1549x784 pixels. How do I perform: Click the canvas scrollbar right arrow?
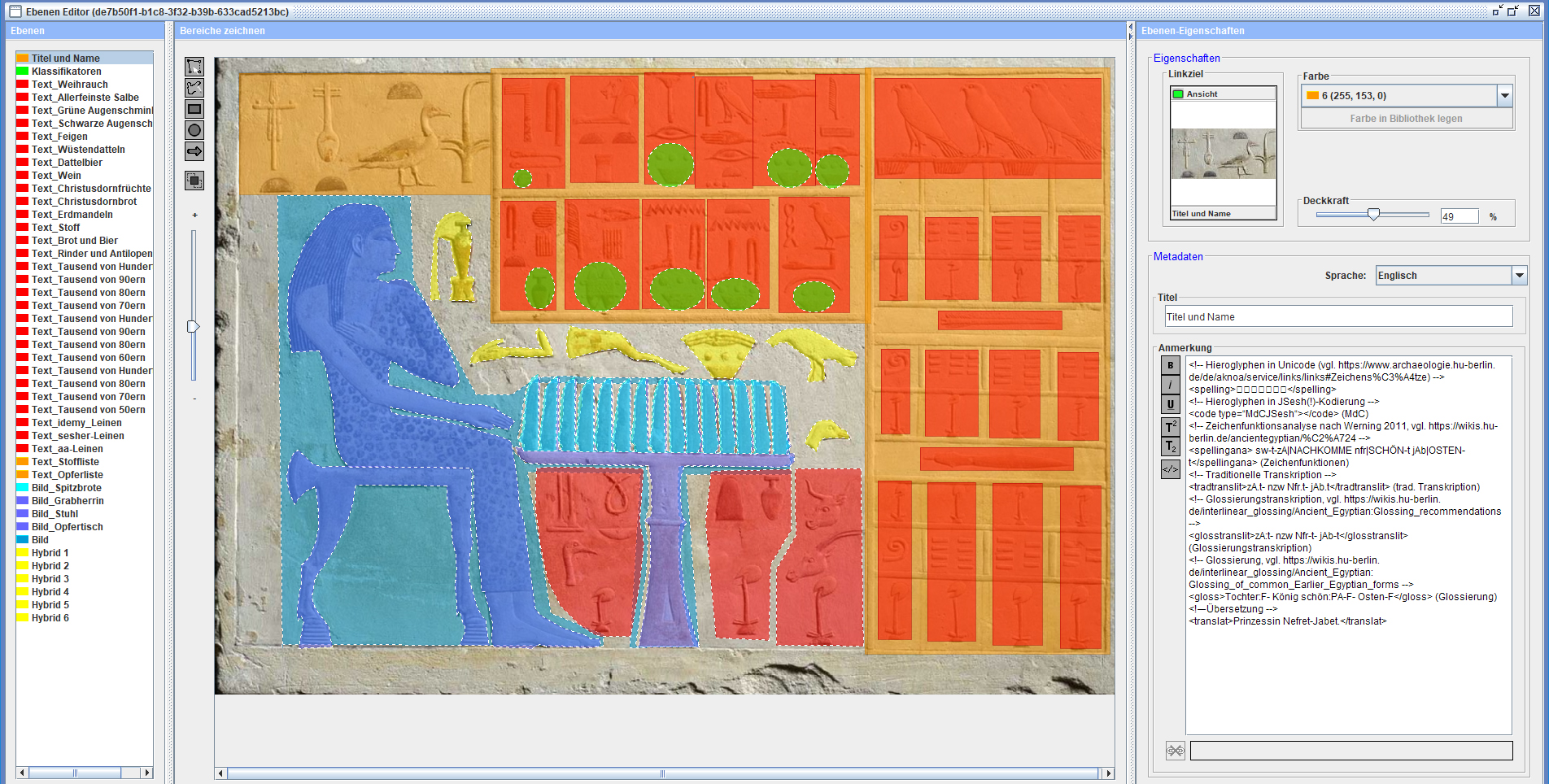click(1107, 773)
